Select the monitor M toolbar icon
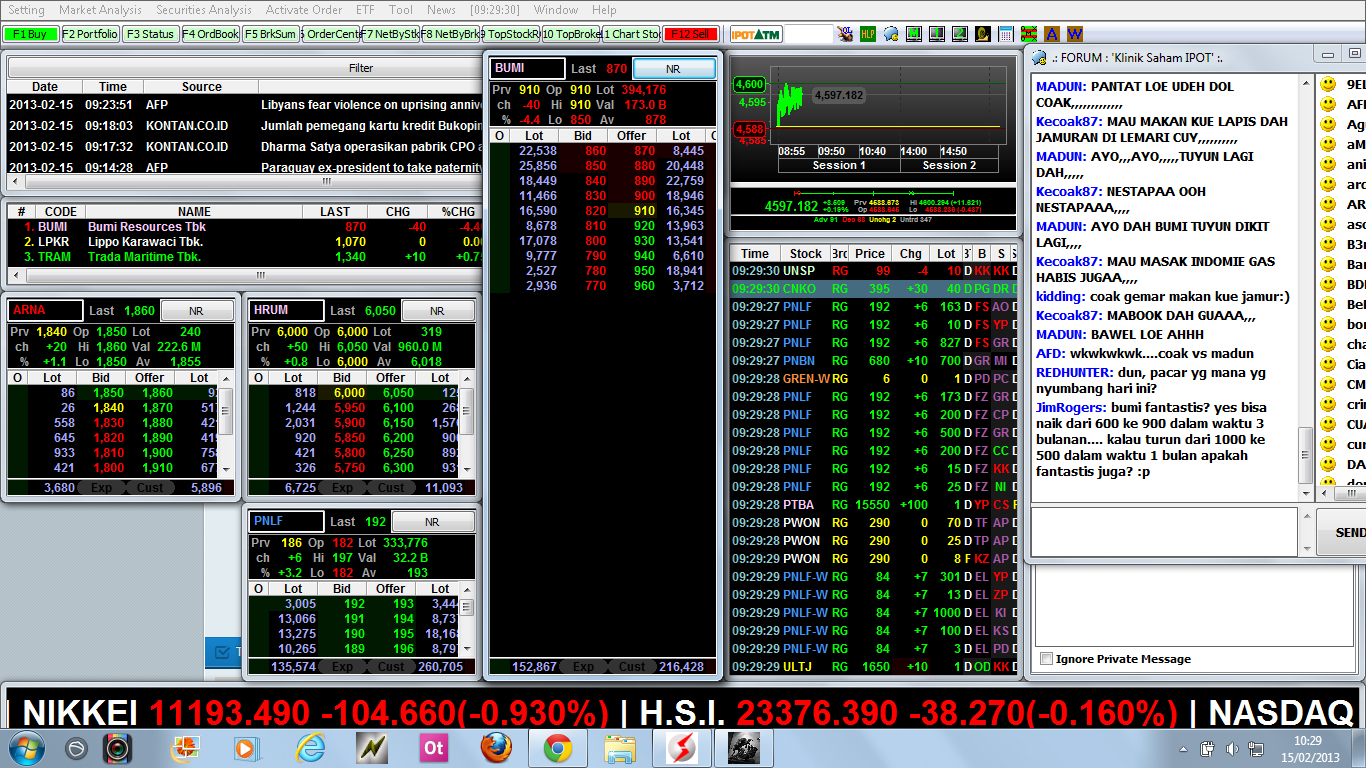Image resolution: width=1366 pixels, height=768 pixels. 913,33
